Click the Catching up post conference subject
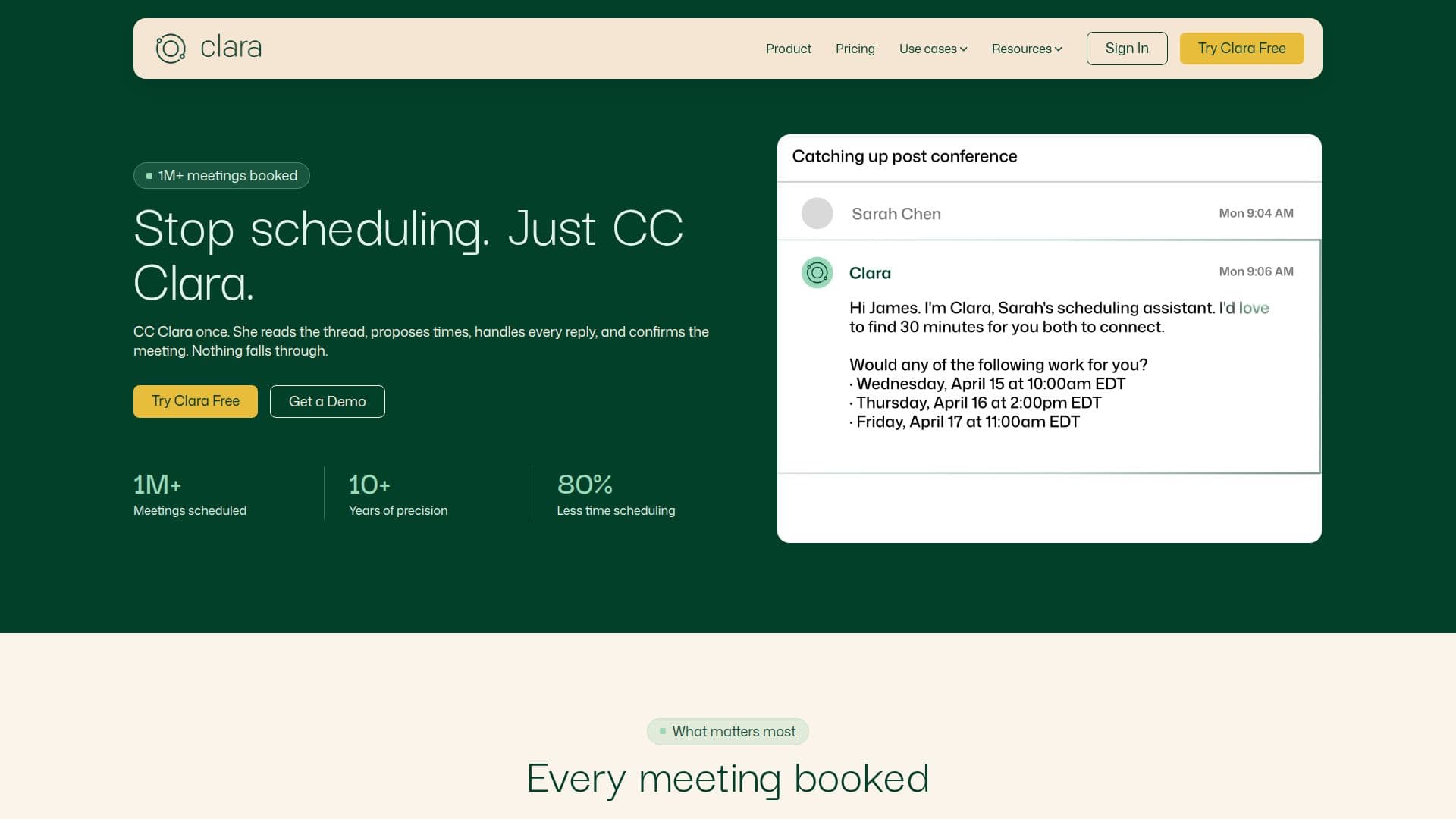1456x819 pixels. pyautogui.click(x=905, y=156)
